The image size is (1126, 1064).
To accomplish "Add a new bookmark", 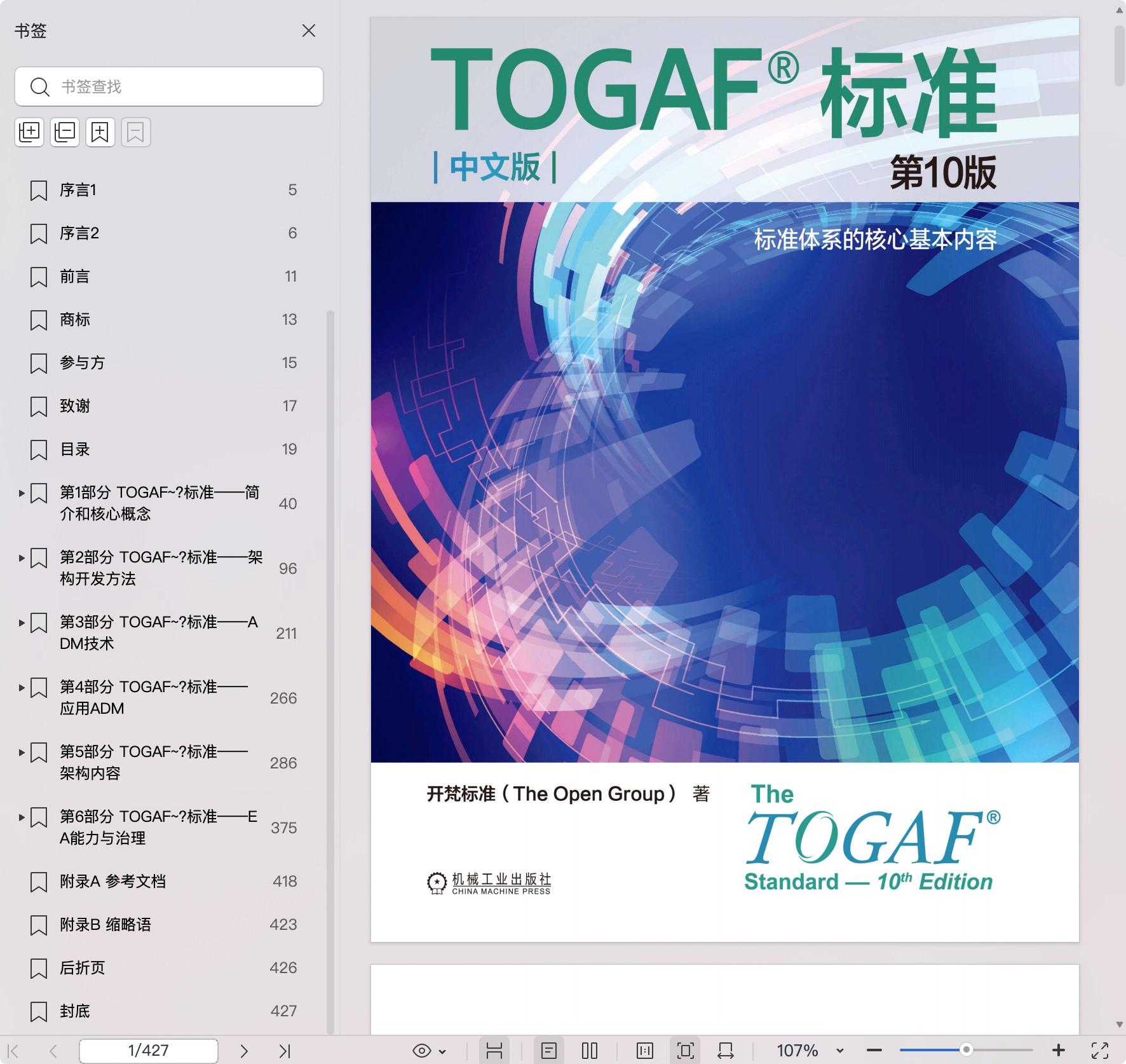I will pos(100,132).
